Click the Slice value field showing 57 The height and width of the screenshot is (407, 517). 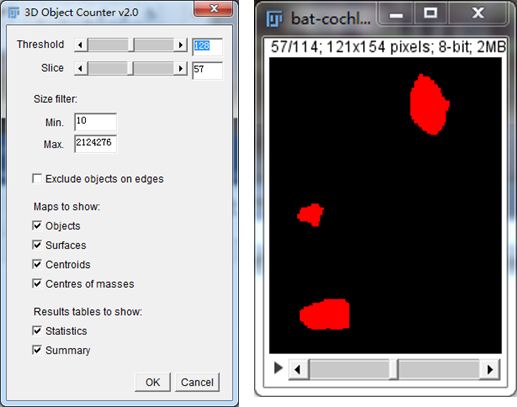pyautogui.click(x=207, y=70)
